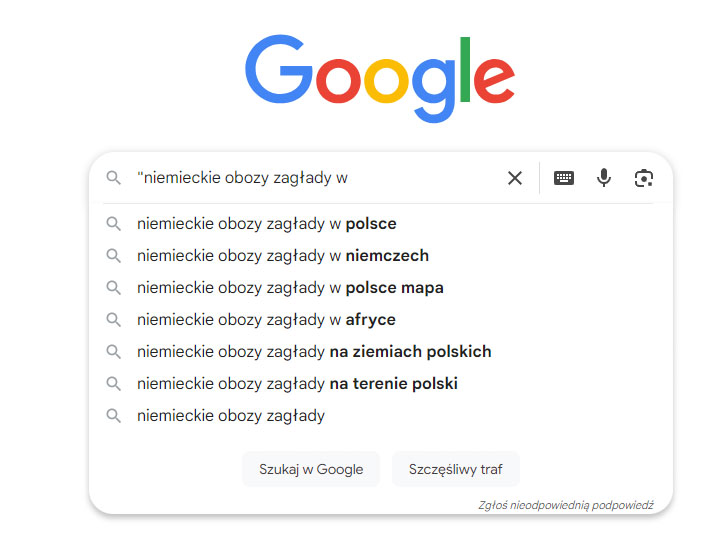Clear the search query with X icon
Viewport: 725px width, 535px height.
coord(515,178)
